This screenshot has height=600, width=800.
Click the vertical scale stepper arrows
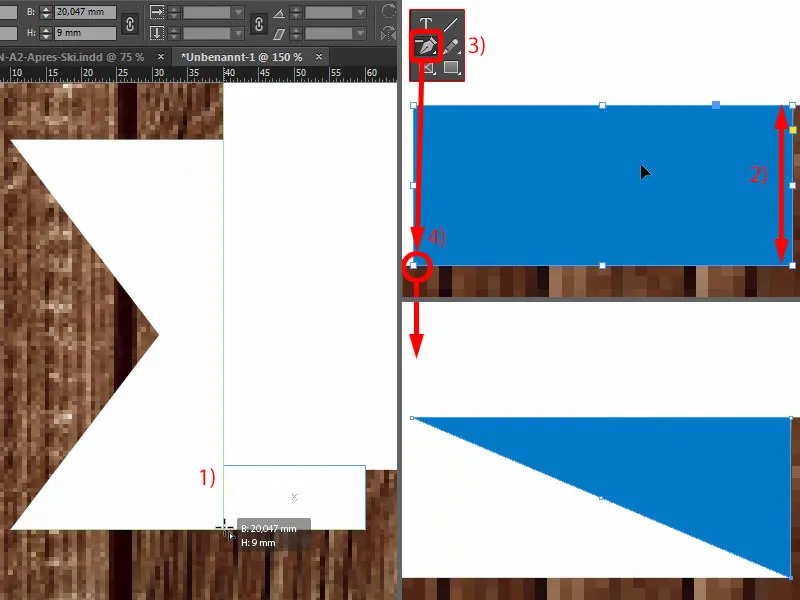174,34
